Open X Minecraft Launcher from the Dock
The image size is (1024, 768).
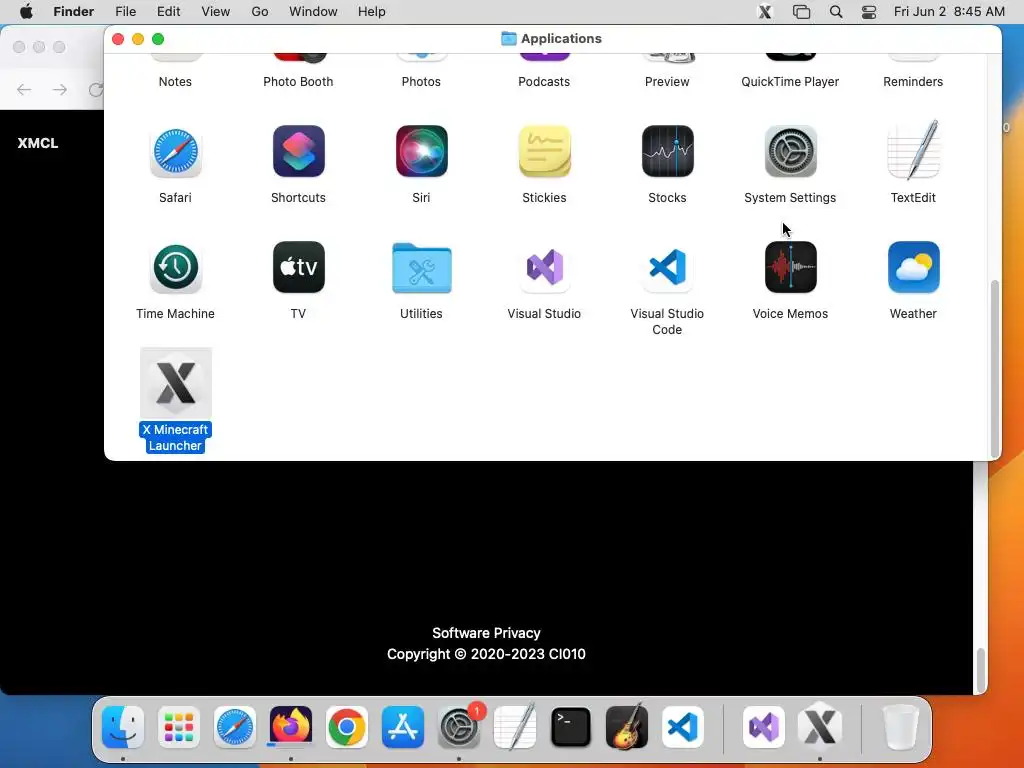click(x=820, y=727)
